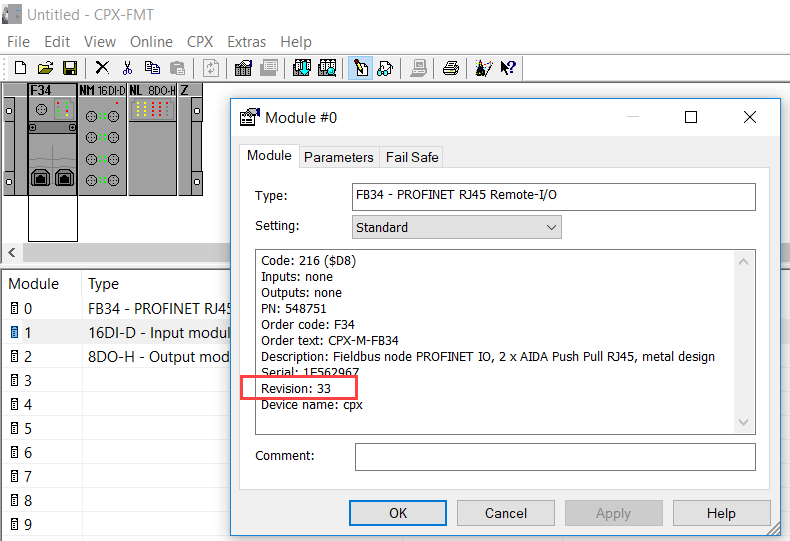Select the Module tab
790x541 pixels.
[x=269, y=156]
